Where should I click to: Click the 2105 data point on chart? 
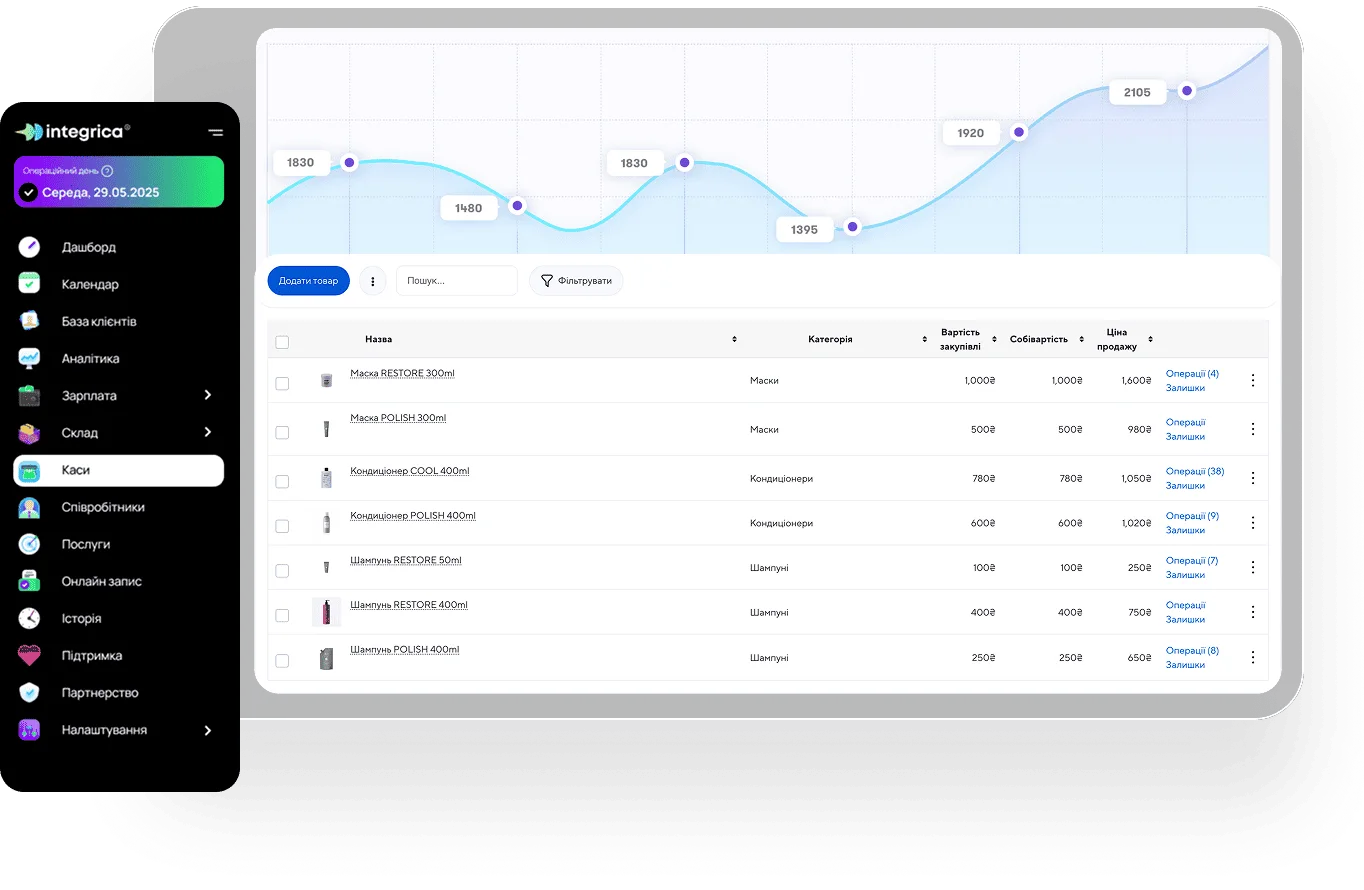pos(1187,90)
